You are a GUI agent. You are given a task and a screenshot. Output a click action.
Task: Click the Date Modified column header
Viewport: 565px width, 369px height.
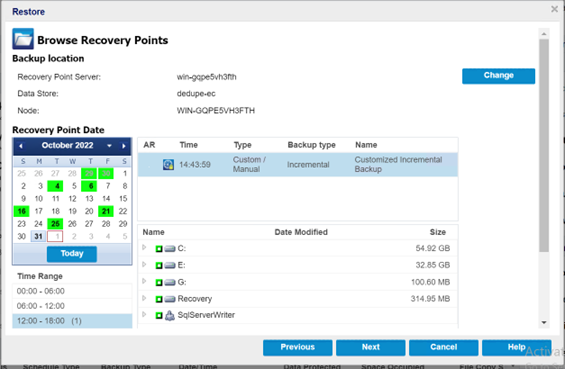coord(301,232)
